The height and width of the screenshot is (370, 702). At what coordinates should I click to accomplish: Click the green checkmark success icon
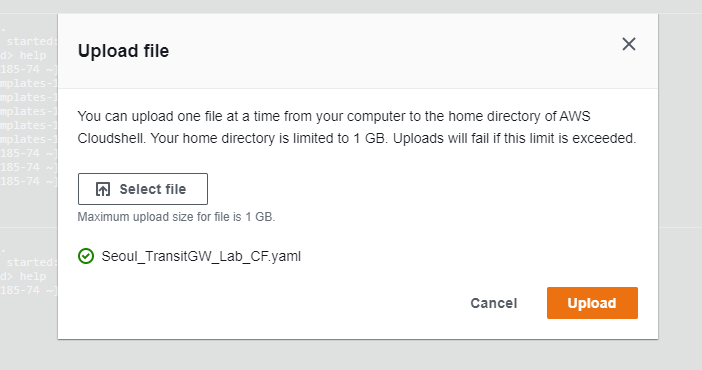(86, 256)
